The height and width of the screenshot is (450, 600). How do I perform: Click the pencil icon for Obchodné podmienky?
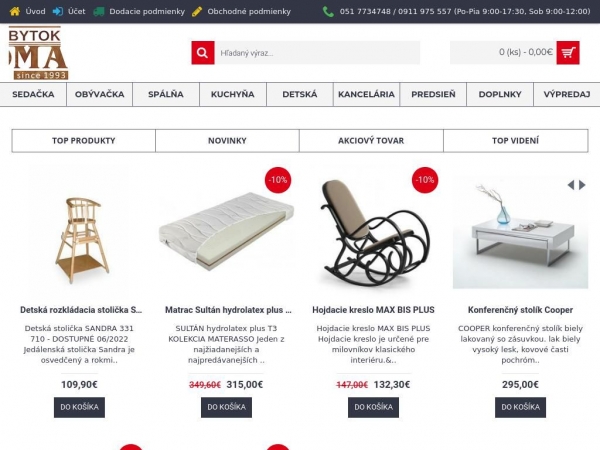pyautogui.click(x=197, y=11)
